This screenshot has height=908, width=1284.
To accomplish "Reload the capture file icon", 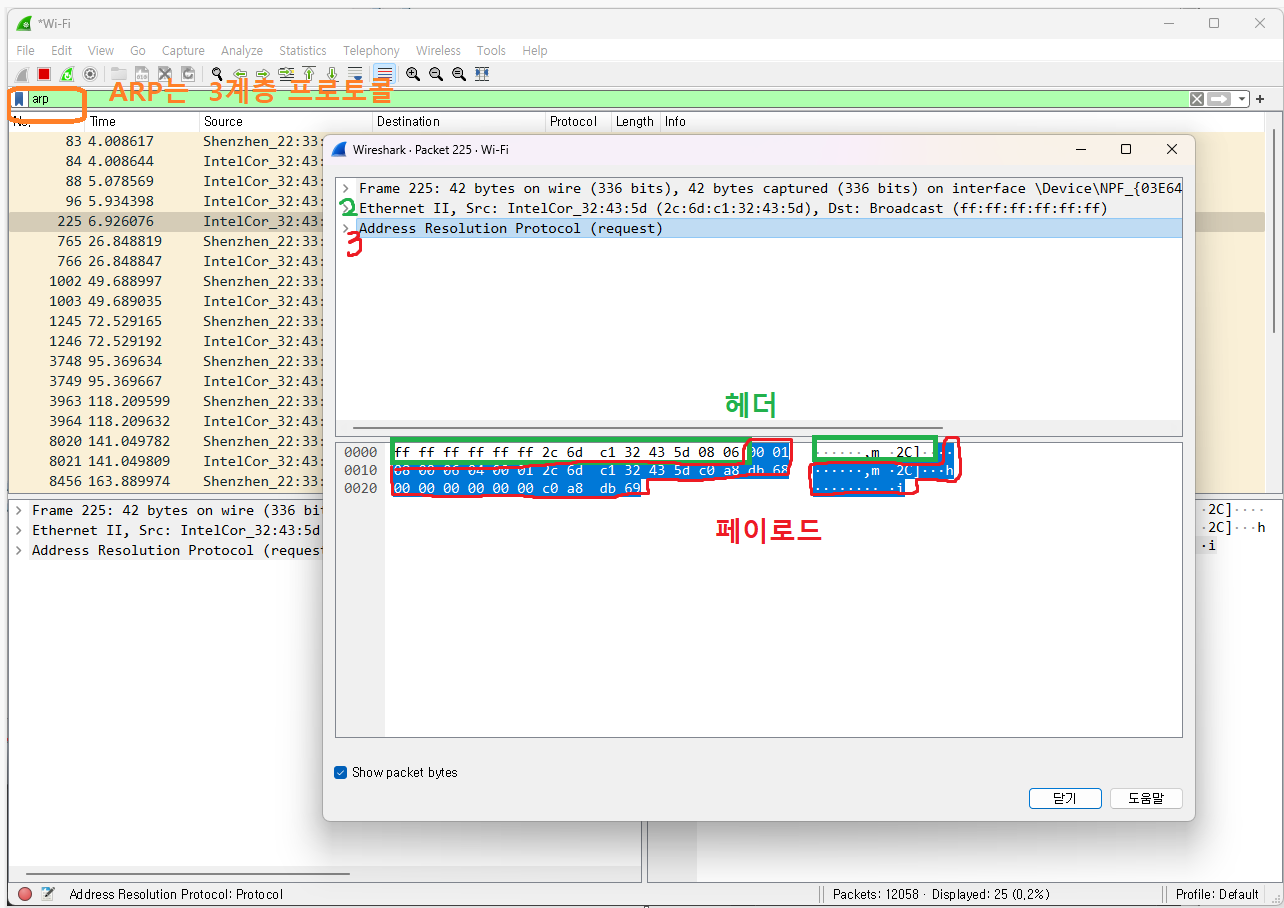I will click(187, 74).
